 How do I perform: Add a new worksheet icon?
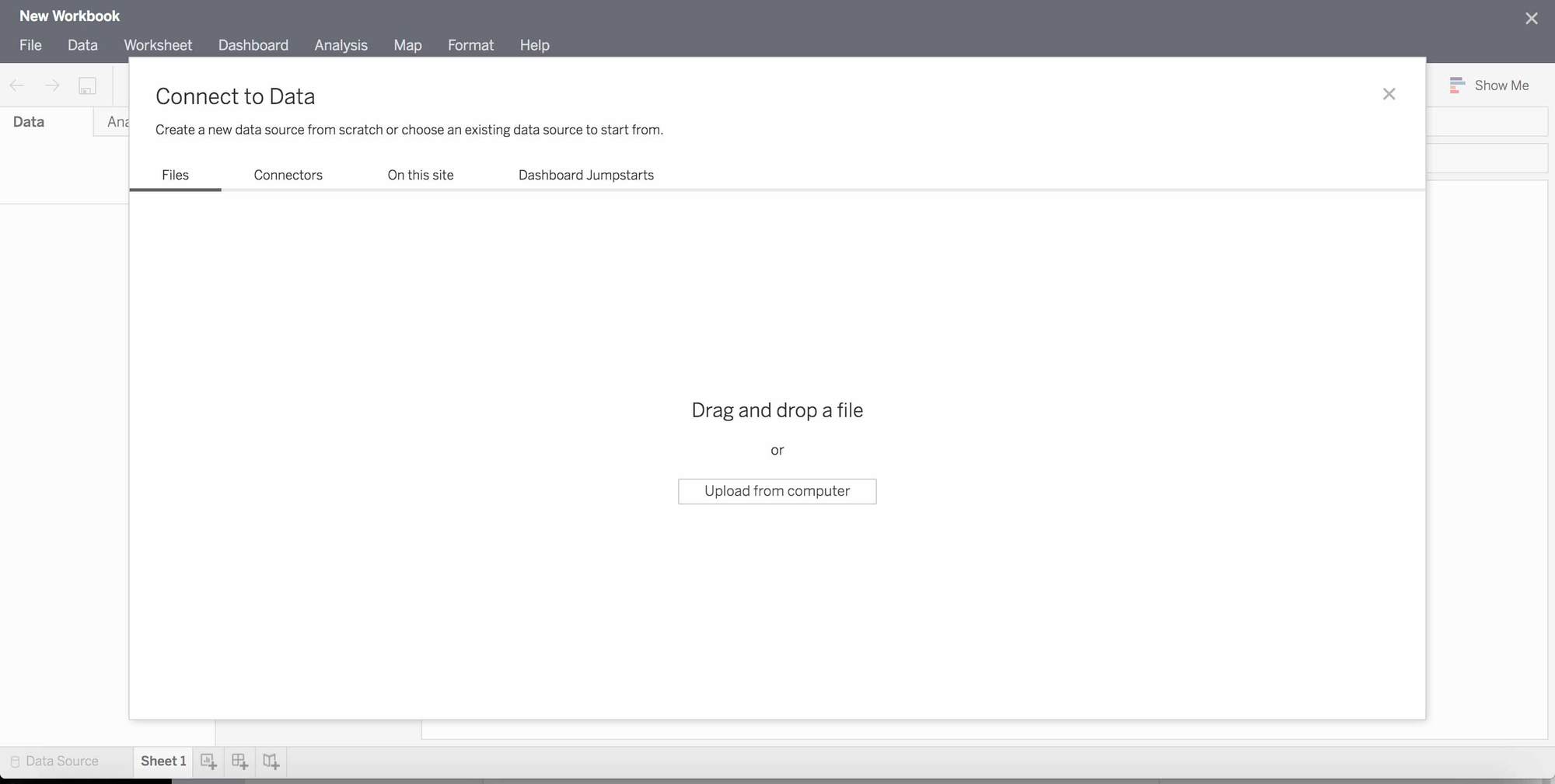coord(208,761)
